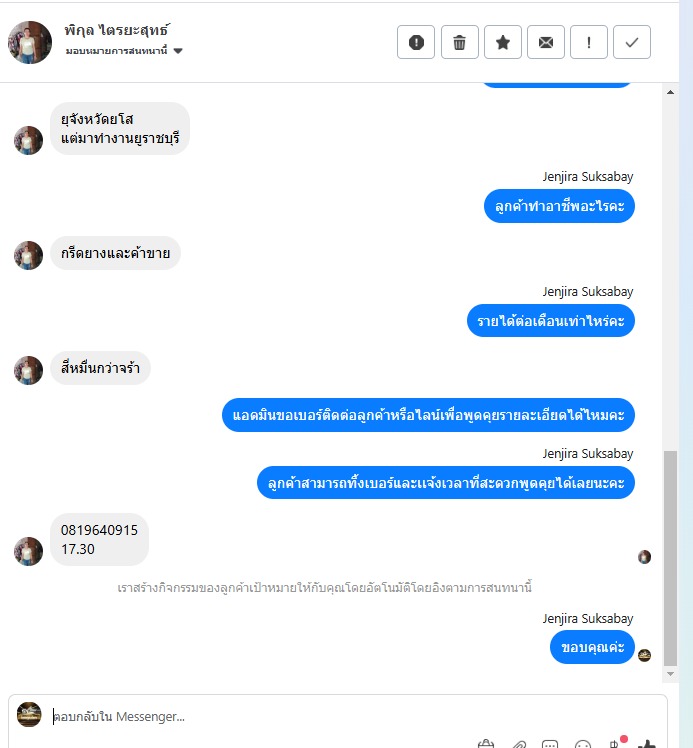Click the spam report exclamation circle icon
Image resolution: width=693 pixels, height=748 pixels.
(415, 42)
